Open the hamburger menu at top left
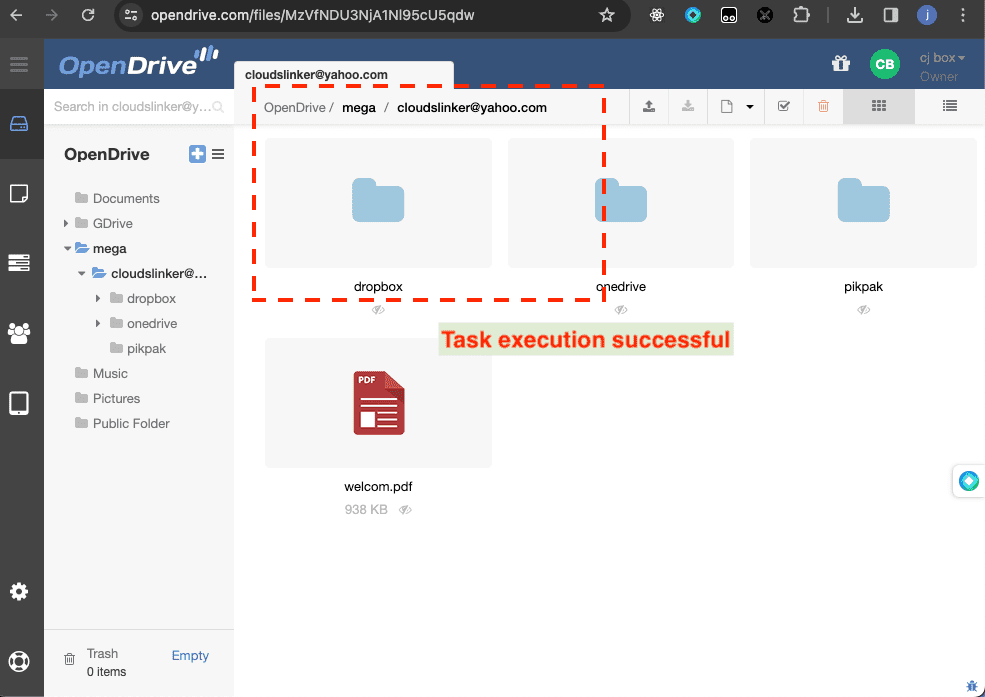Viewport: 985px width, 697px height. click(19, 63)
